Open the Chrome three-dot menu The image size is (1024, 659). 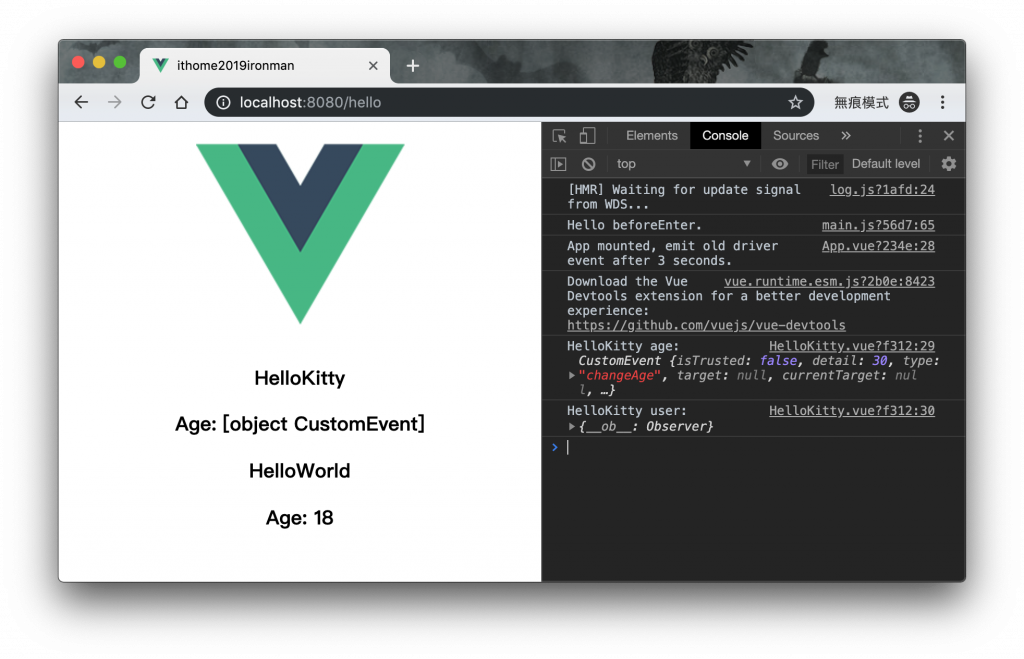pyautogui.click(x=942, y=103)
